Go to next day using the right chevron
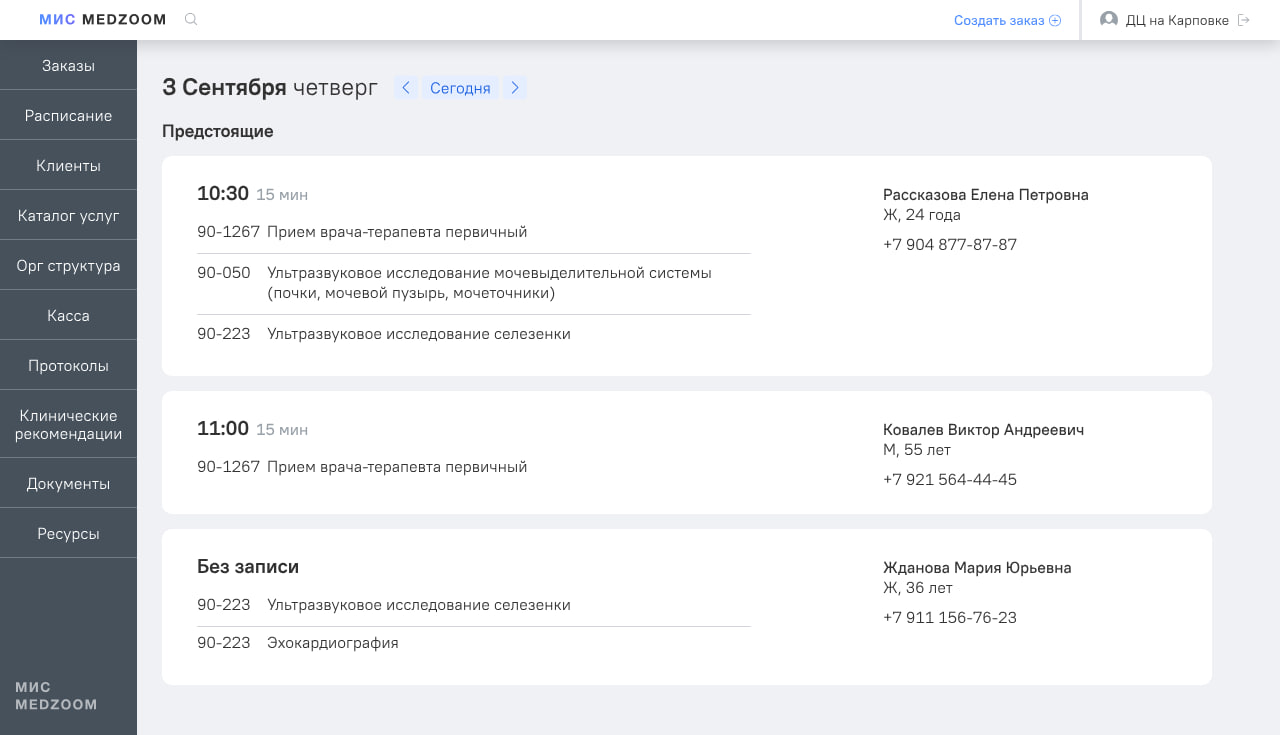The height and width of the screenshot is (735, 1280). (514, 87)
